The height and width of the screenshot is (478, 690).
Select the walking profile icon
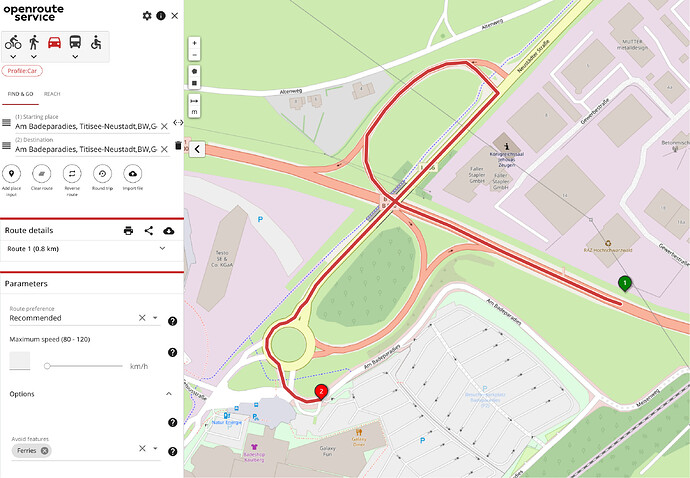pyautogui.click(x=34, y=43)
